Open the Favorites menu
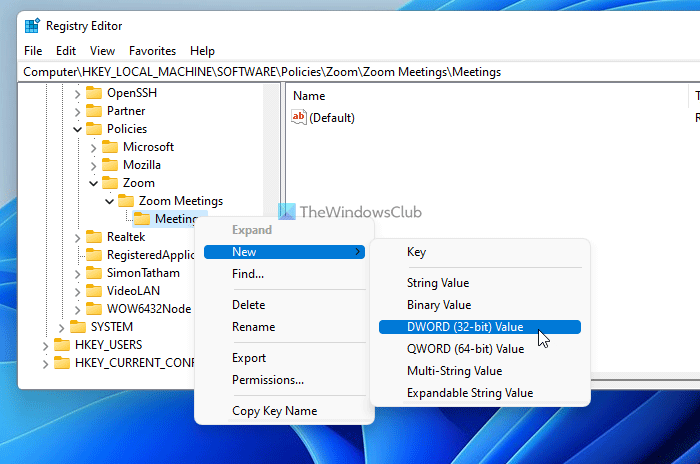The height and width of the screenshot is (464, 700). click(x=152, y=51)
